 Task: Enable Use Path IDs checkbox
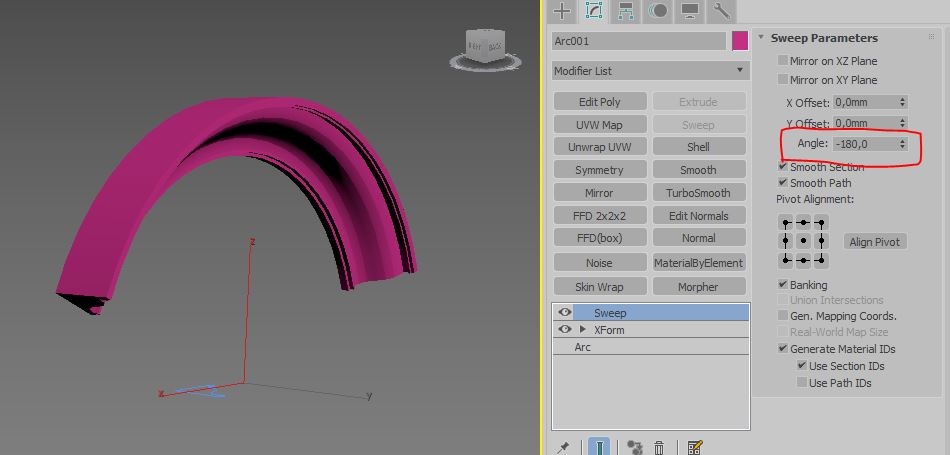point(802,383)
